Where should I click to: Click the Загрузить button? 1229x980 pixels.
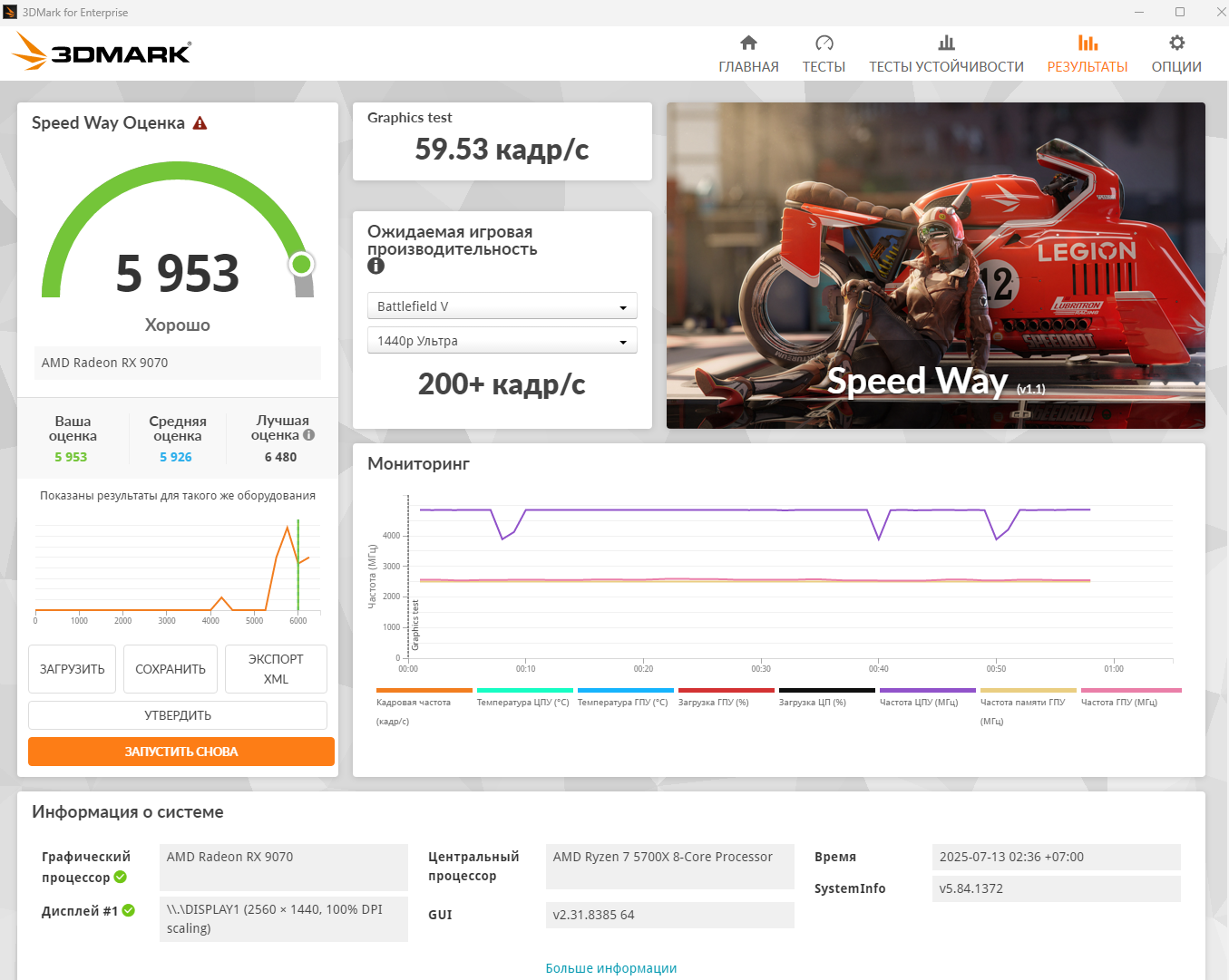coord(73,669)
